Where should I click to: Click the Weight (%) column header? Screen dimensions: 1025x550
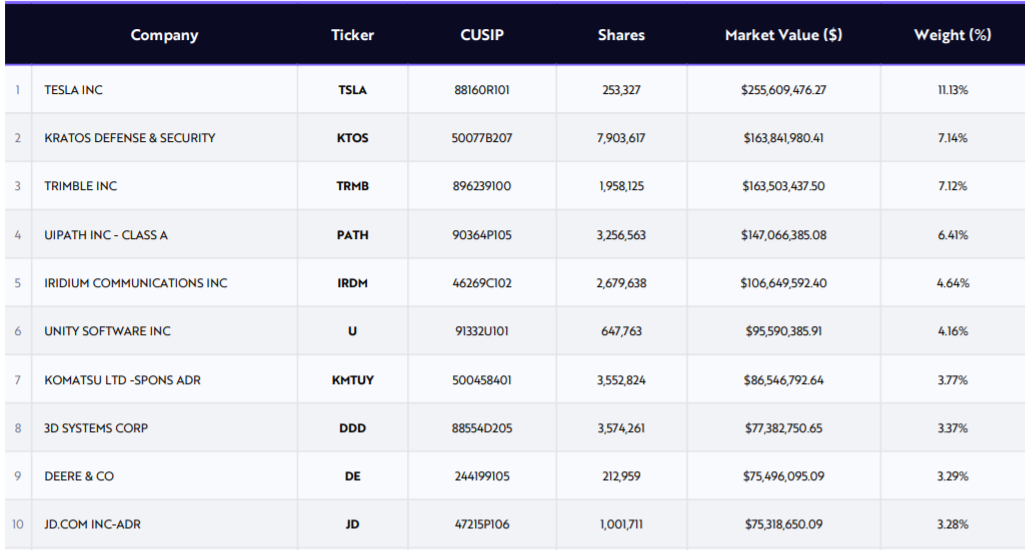tap(952, 35)
